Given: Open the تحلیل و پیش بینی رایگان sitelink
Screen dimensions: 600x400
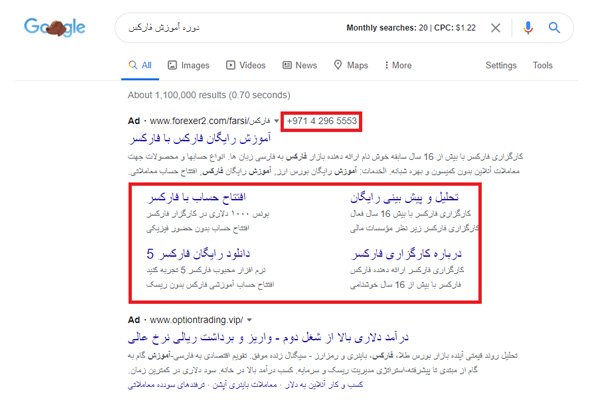Looking at the screenshot, I should click(404, 198).
